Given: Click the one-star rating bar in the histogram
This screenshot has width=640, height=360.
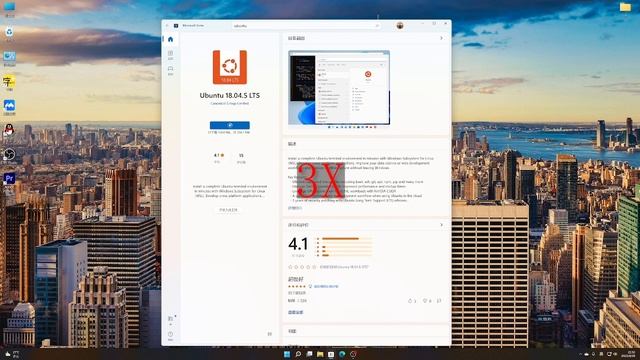Looking at the screenshot, I should pyautogui.click(x=347, y=255).
